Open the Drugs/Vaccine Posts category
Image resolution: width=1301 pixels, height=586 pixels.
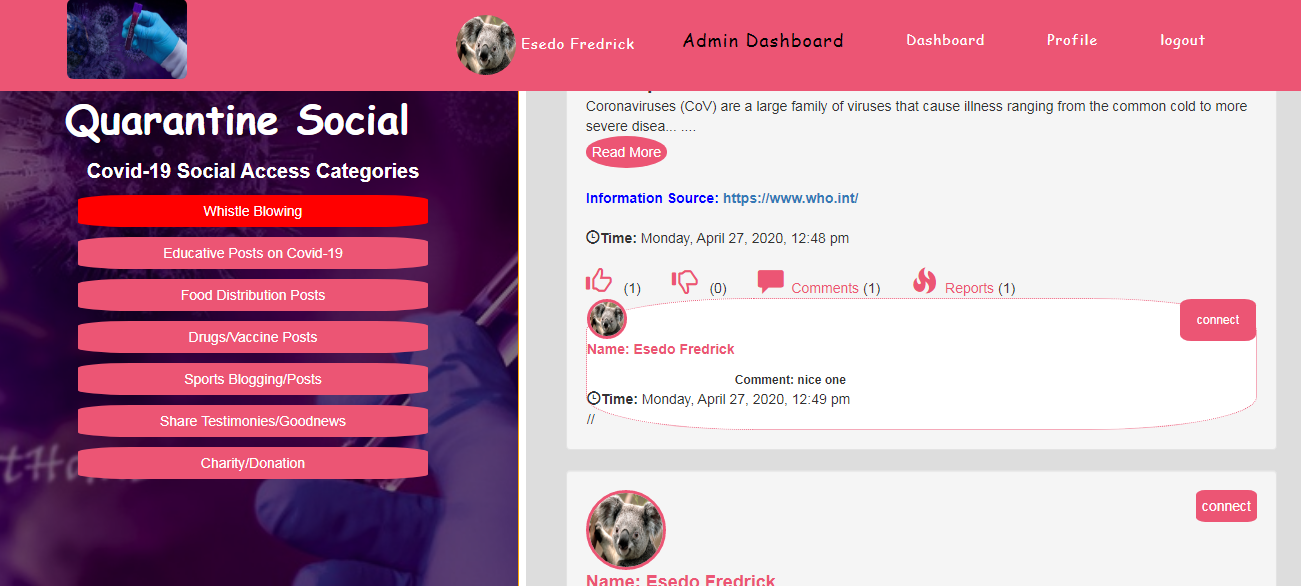point(253,337)
